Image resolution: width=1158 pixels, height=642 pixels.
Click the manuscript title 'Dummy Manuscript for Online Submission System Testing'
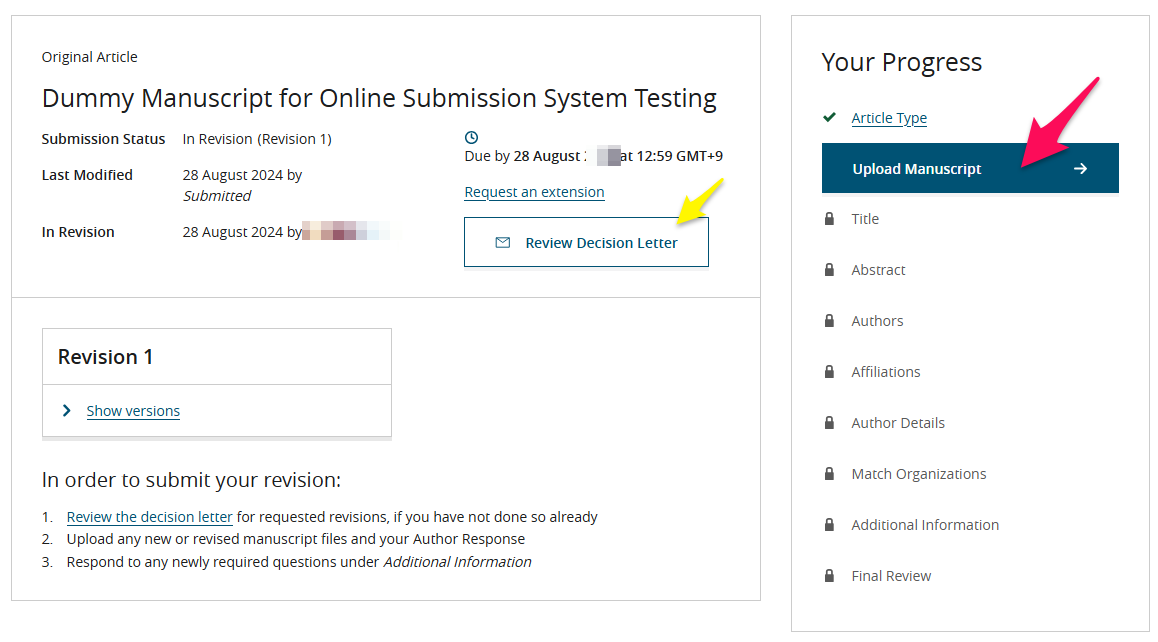pos(379,98)
